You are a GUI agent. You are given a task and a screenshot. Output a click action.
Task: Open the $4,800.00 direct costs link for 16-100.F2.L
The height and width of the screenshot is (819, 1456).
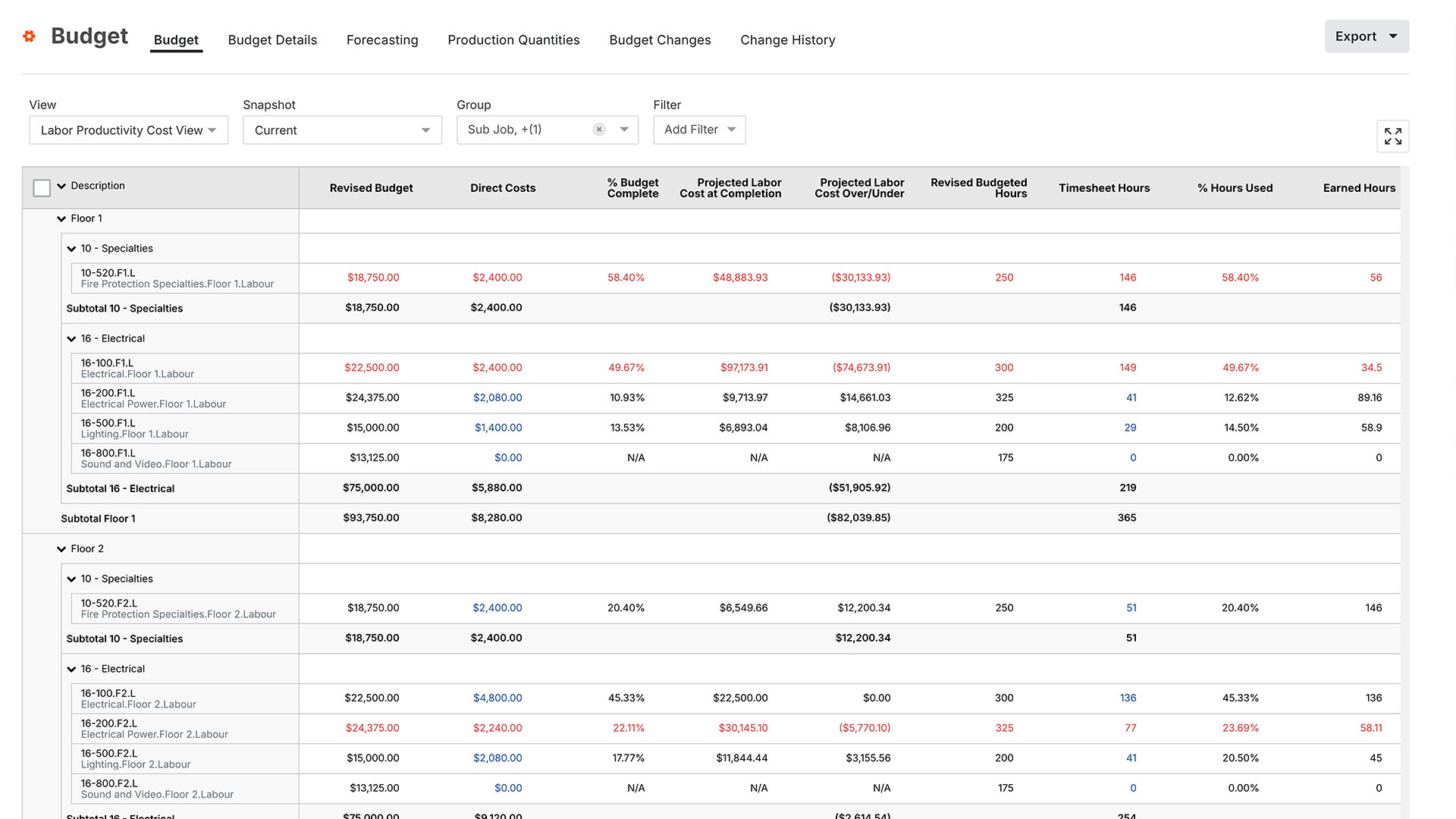pos(497,698)
